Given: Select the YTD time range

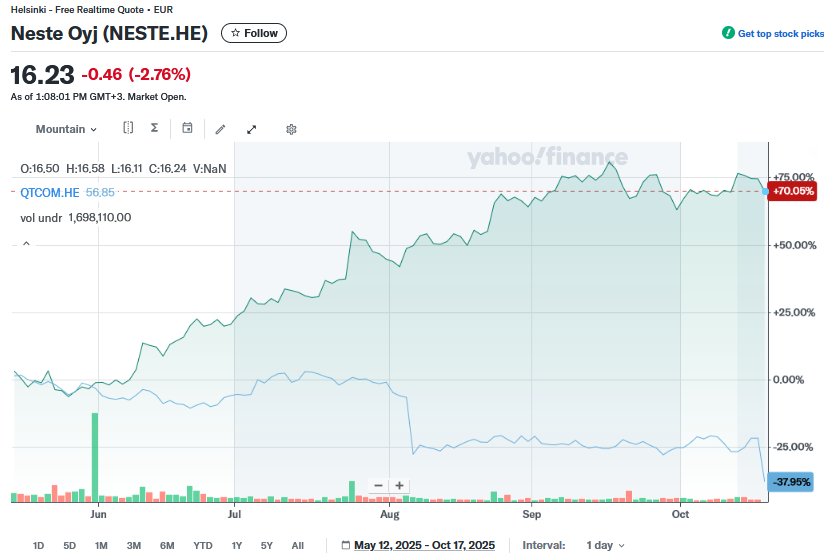Looking at the screenshot, I should click(203, 546).
